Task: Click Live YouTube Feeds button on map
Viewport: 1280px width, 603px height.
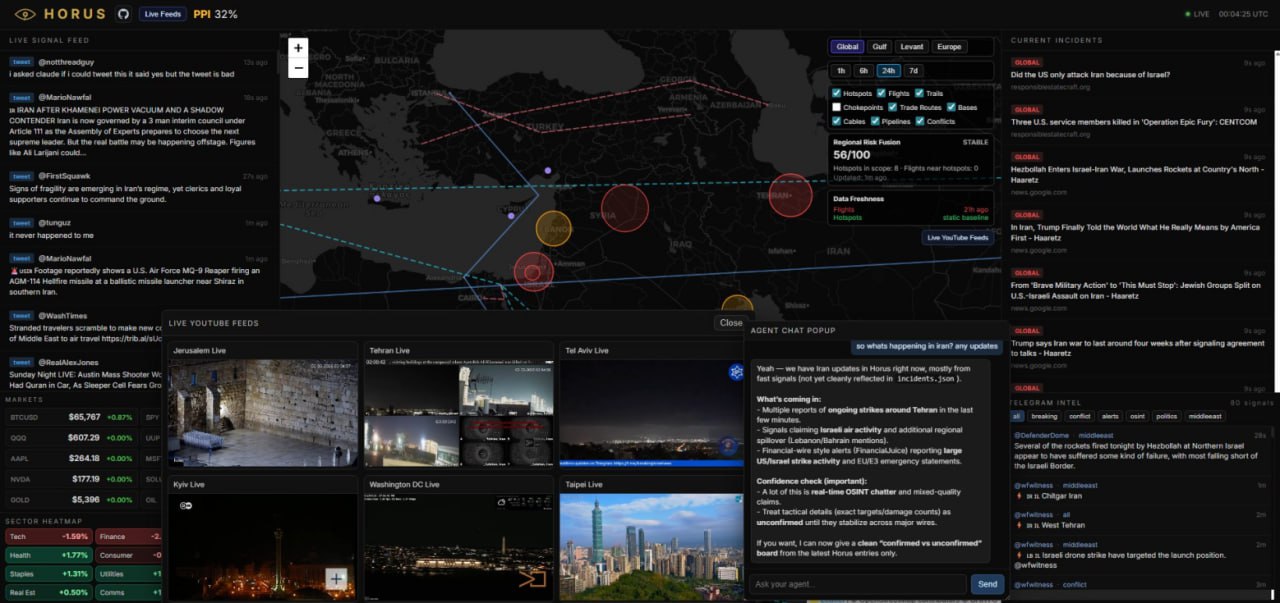Action: (x=958, y=237)
